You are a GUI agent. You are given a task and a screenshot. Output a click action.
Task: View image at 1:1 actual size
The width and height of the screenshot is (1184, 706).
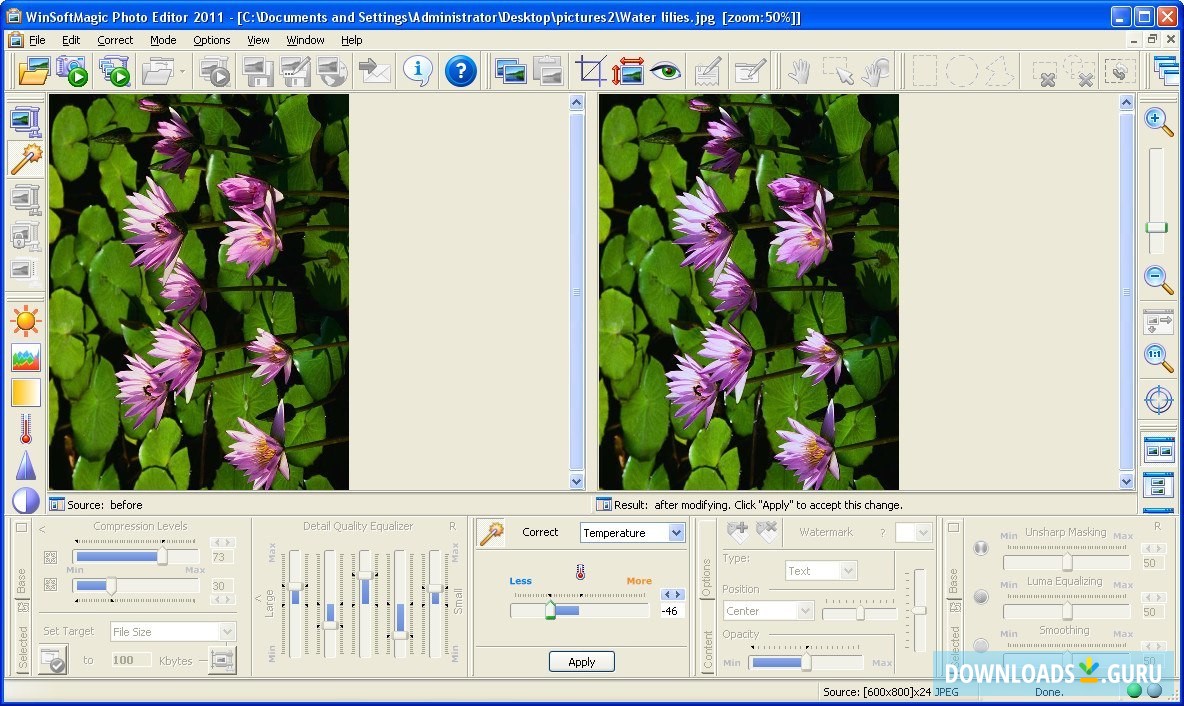(x=1158, y=356)
